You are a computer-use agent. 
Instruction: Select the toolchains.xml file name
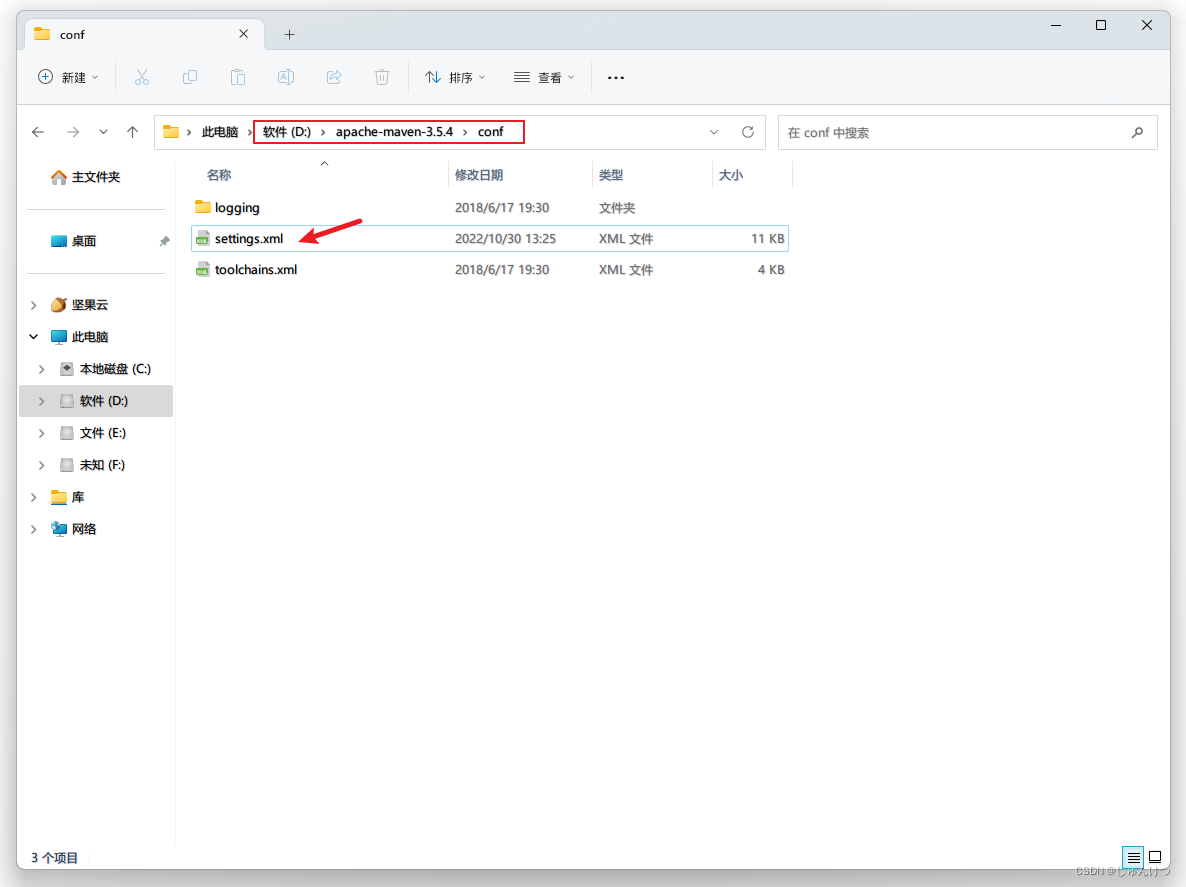point(256,269)
